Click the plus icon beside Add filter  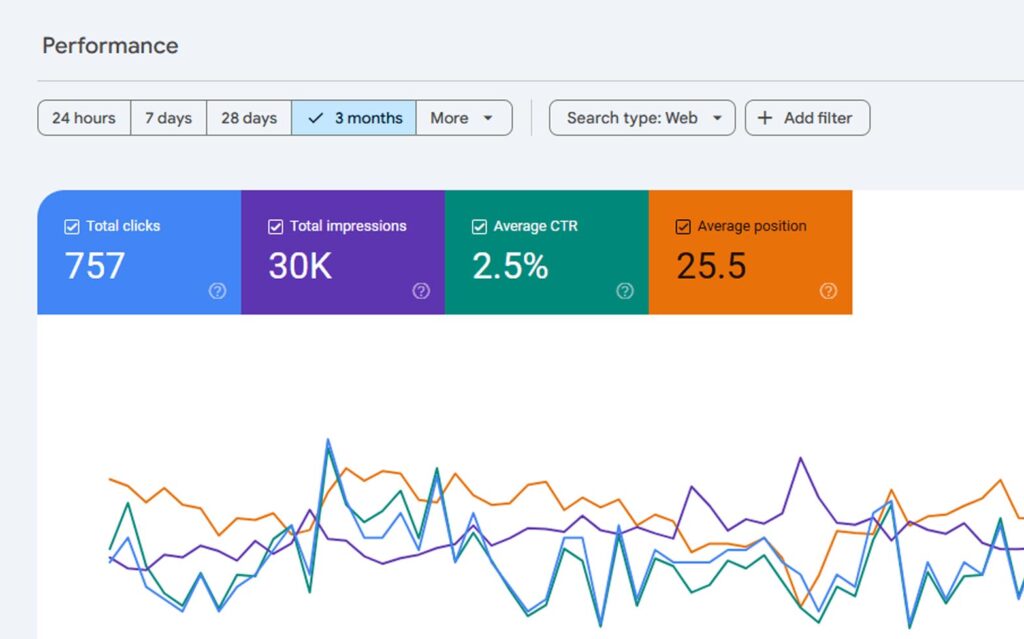pos(765,118)
